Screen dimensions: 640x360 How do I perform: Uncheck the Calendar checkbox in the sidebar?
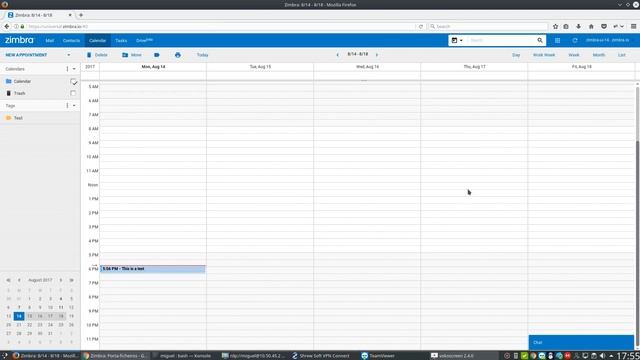coord(73,82)
